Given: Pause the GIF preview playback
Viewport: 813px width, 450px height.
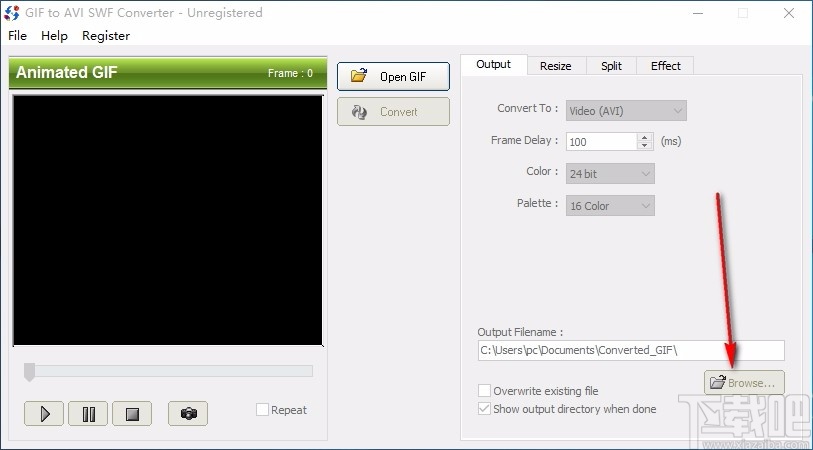Looking at the screenshot, I should point(88,414).
